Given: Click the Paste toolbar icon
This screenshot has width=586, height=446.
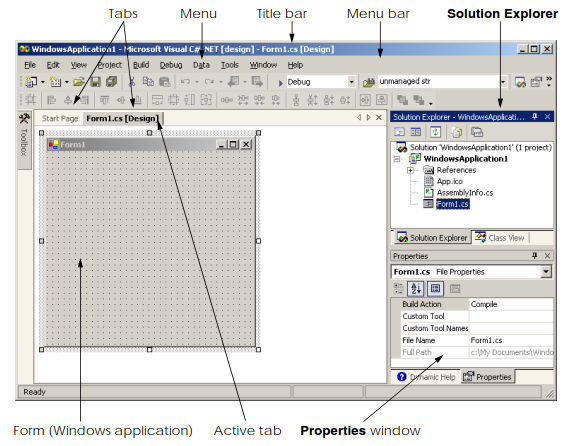Looking at the screenshot, I should coord(165,81).
